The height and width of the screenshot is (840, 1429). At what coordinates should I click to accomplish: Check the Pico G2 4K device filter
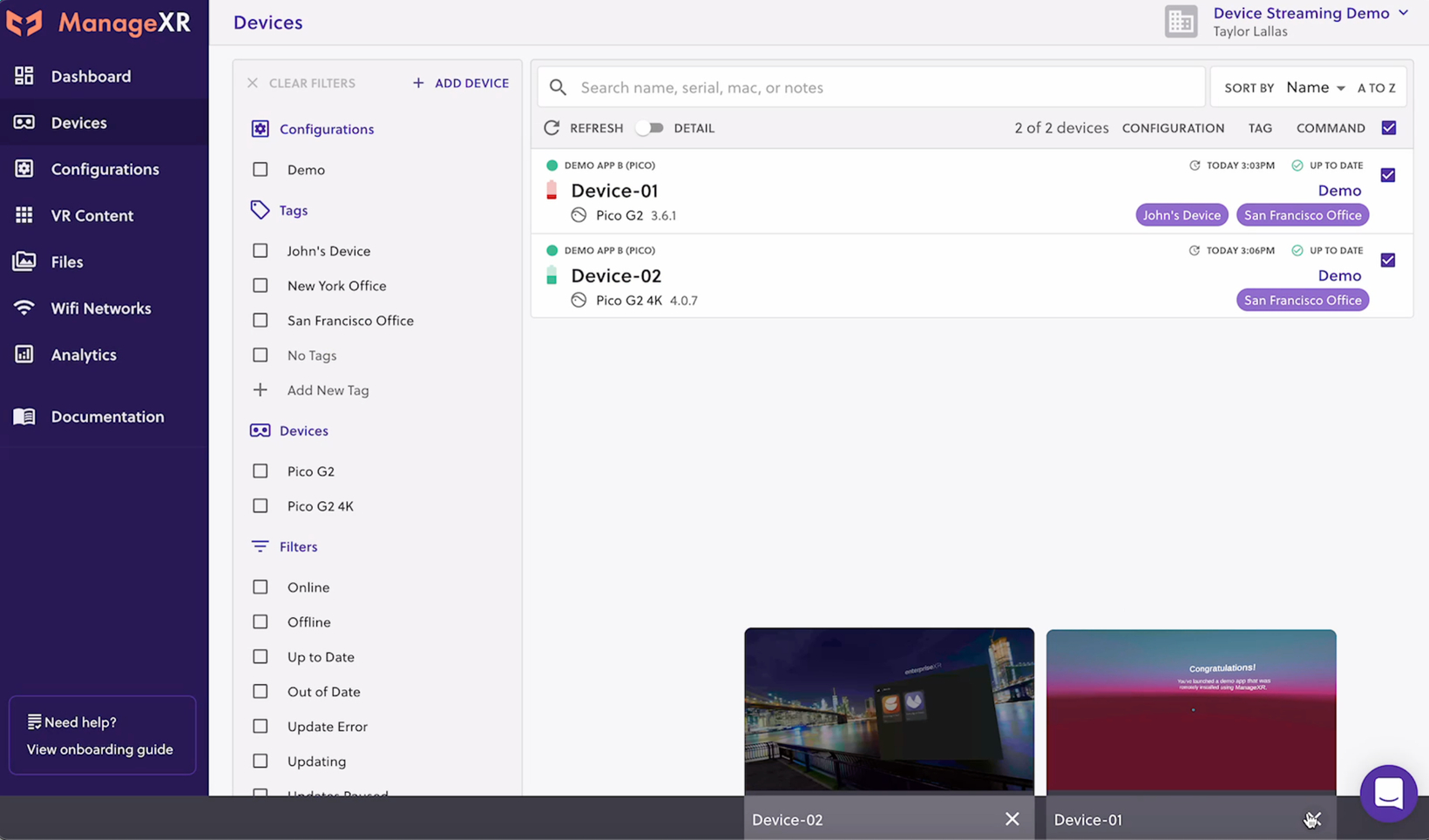click(261, 506)
